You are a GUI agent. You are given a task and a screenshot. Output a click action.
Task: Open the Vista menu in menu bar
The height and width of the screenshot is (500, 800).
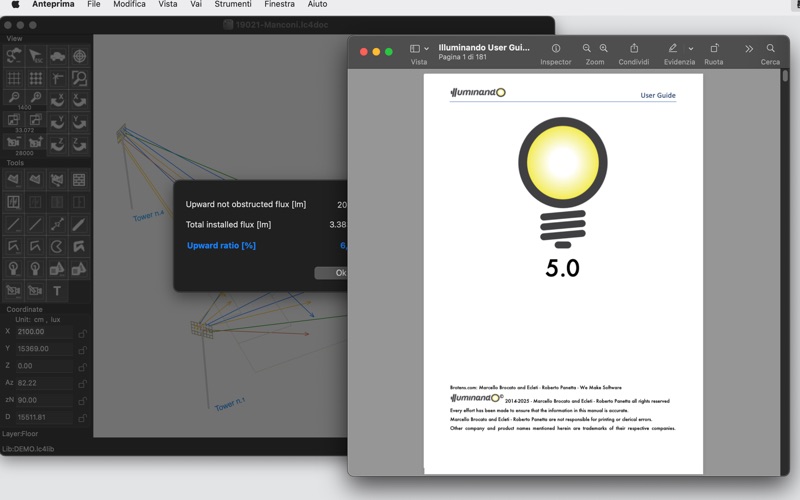coord(167,4)
